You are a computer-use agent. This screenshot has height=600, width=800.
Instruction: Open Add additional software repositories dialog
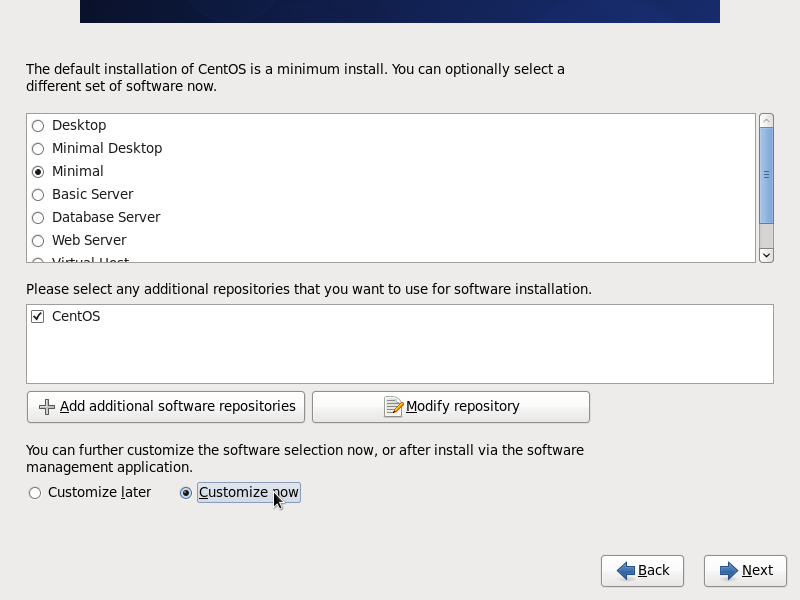pyautogui.click(x=166, y=407)
